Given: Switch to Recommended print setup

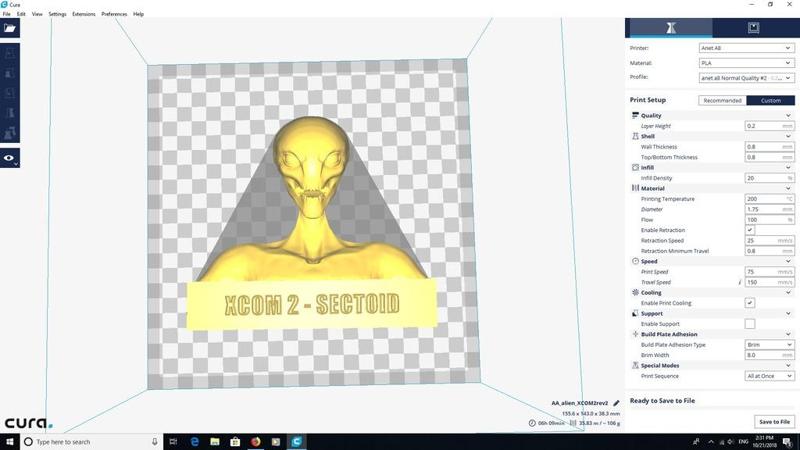Looking at the screenshot, I should pos(722,101).
